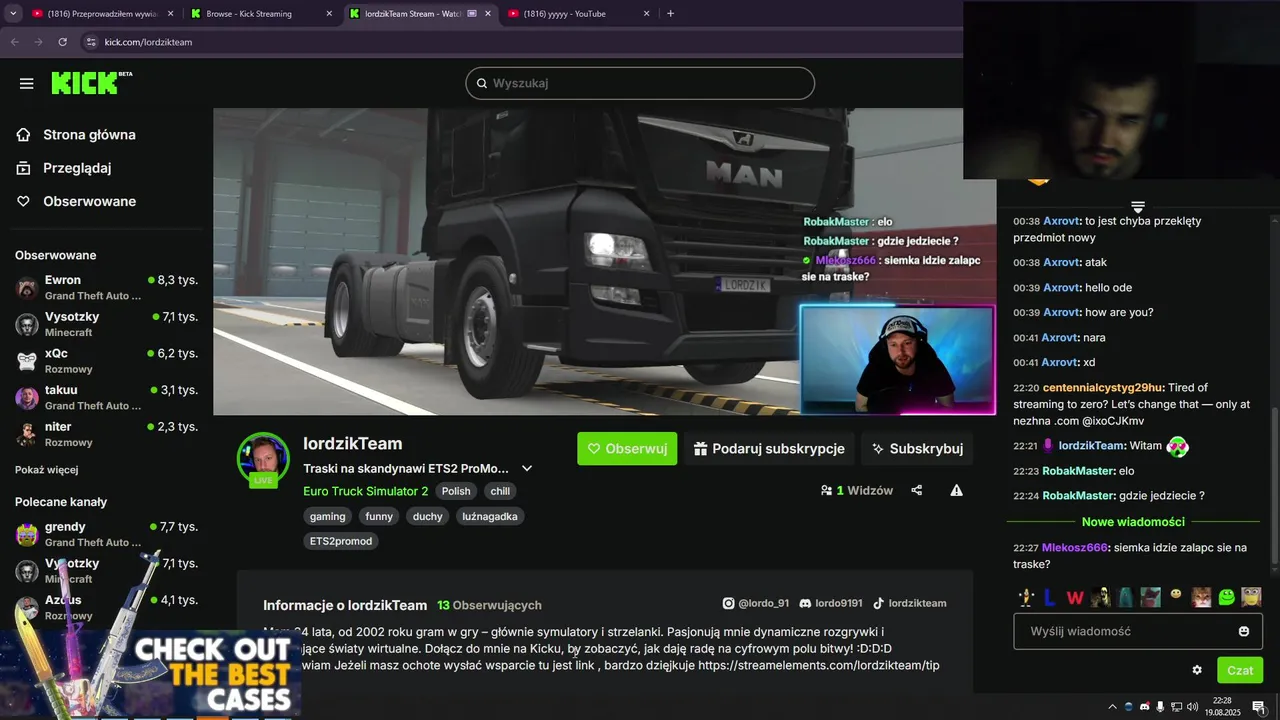Insert the cat face emote

point(1201,597)
